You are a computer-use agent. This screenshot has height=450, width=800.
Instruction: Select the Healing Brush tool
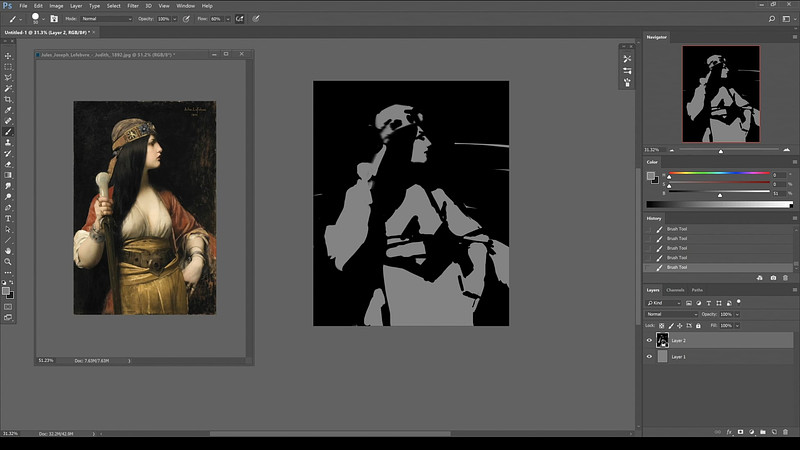click(x=8, y=121)
